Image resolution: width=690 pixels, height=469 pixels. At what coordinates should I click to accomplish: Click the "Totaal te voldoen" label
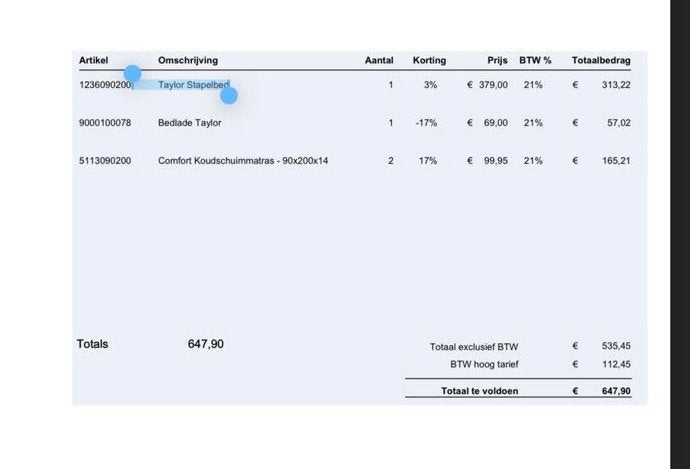point(480,391)
